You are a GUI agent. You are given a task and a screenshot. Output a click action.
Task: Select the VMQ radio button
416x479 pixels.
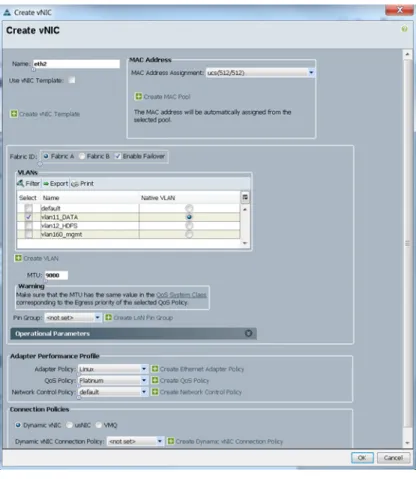click(98, 425)
